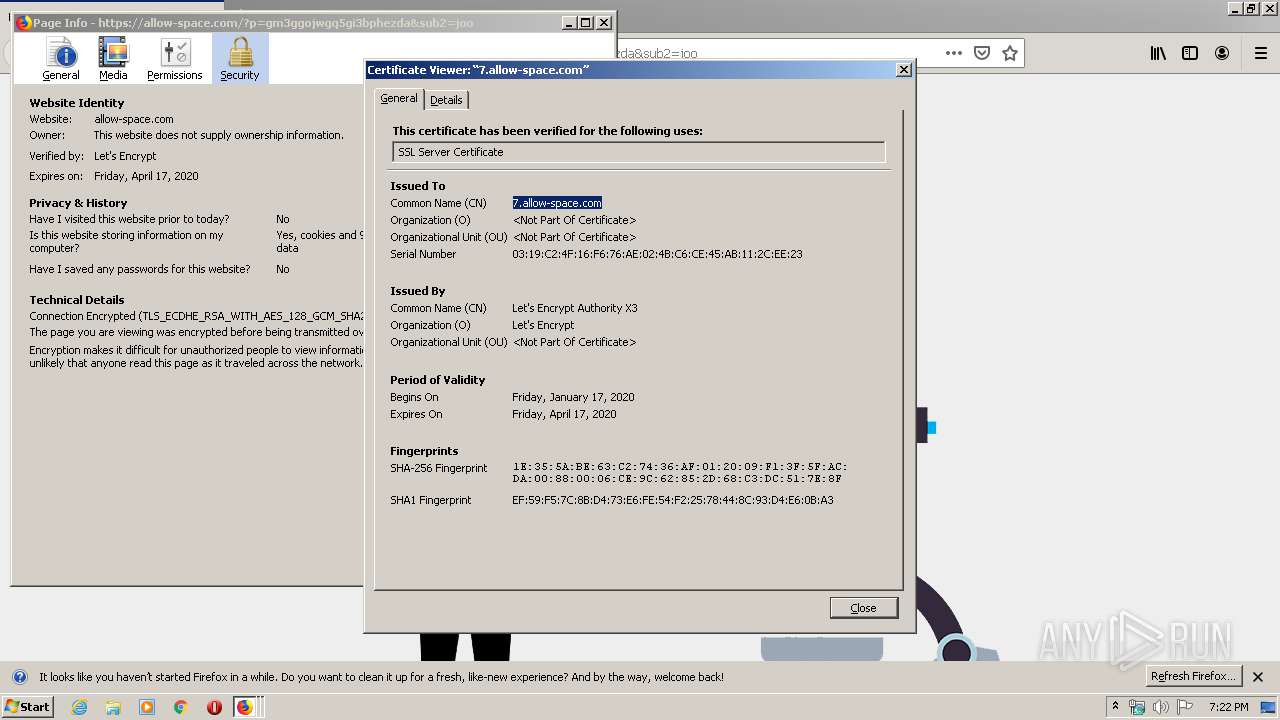
Task: Click the SSL Server Certificate uses field
Action: pos(639,152)
